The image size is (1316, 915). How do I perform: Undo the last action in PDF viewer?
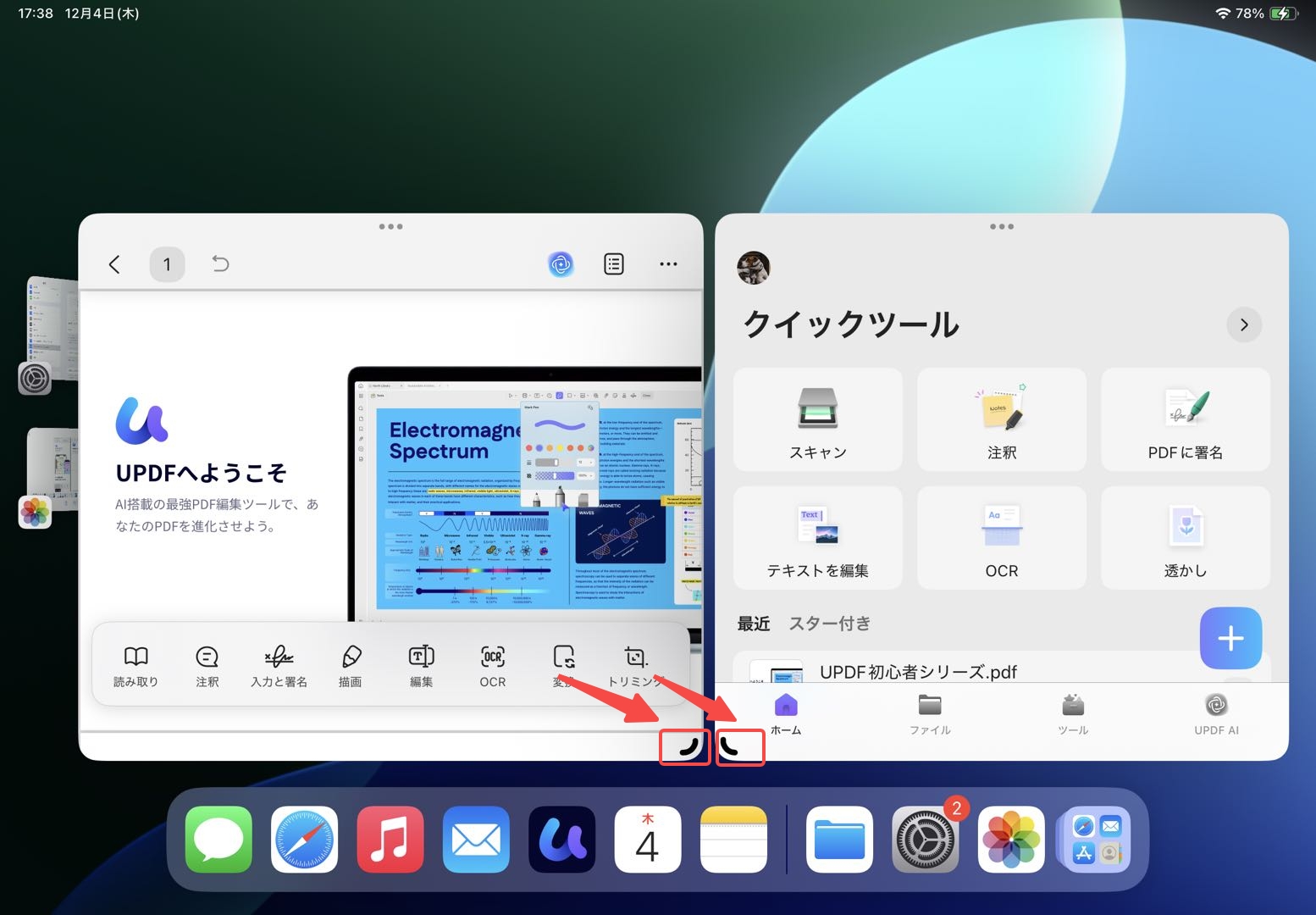pyautogui.click(x=220, y=264)
